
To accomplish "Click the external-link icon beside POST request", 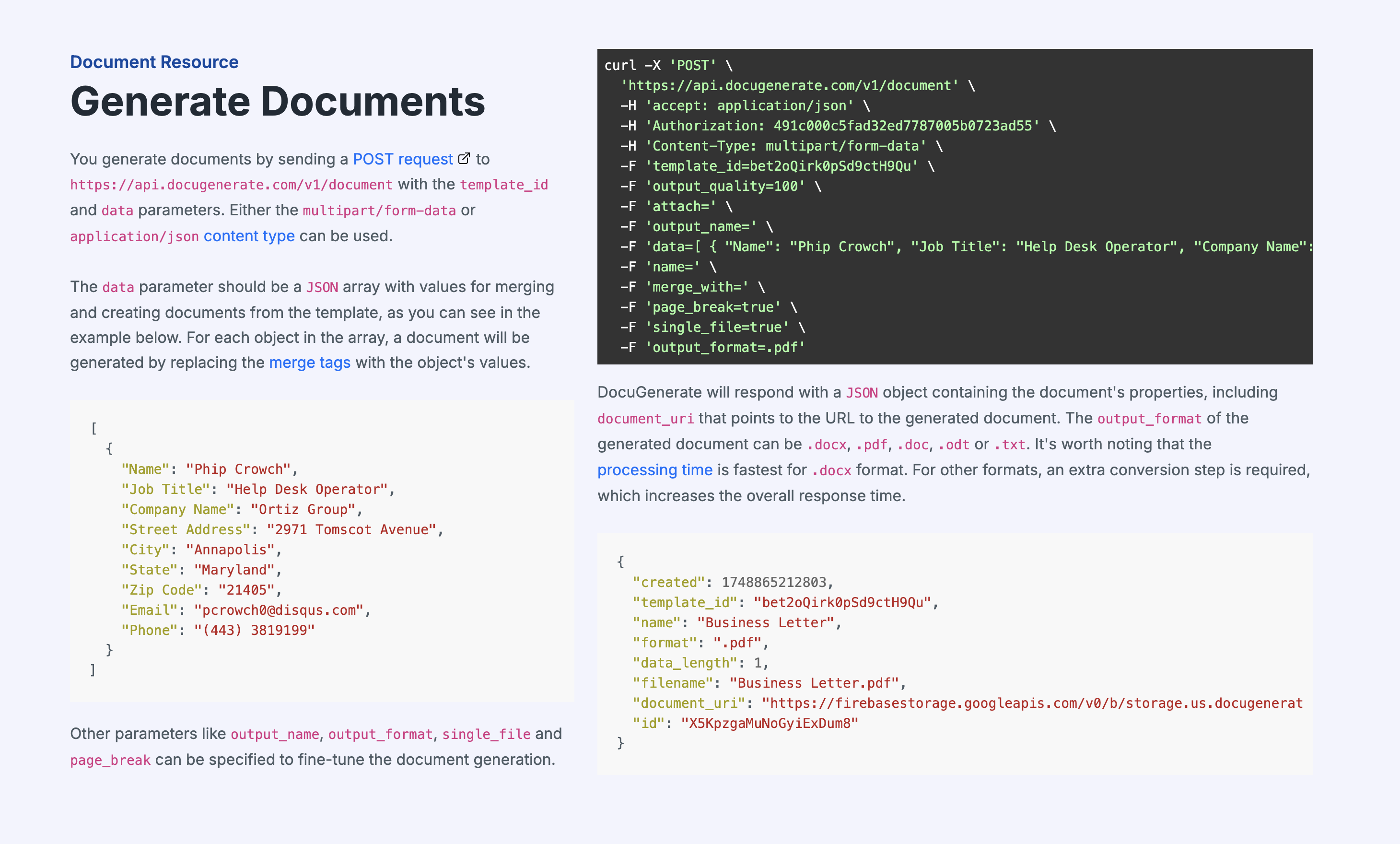I will [464, 158].
